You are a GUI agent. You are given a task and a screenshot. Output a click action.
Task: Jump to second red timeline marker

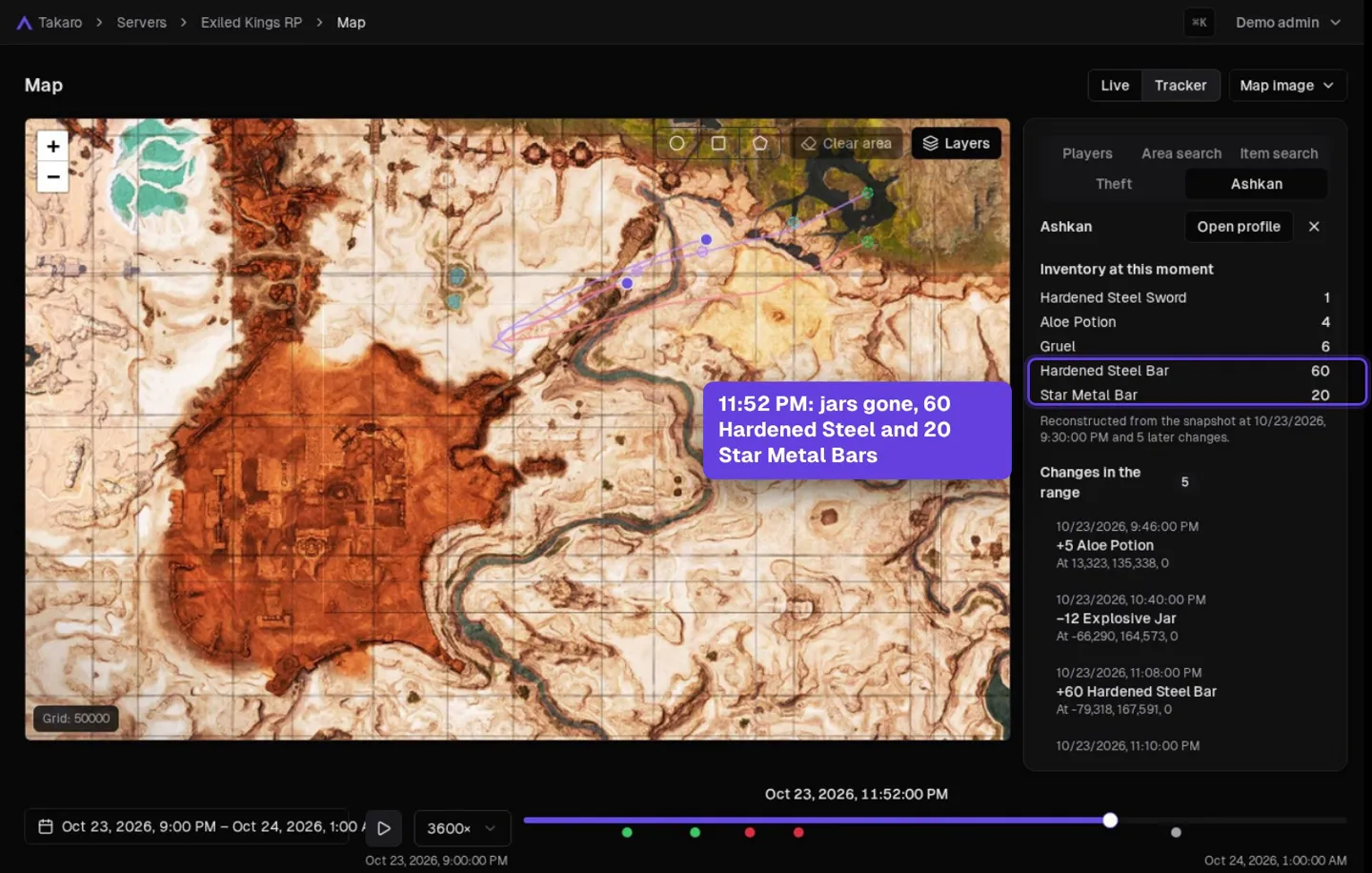tap(798, 832)
